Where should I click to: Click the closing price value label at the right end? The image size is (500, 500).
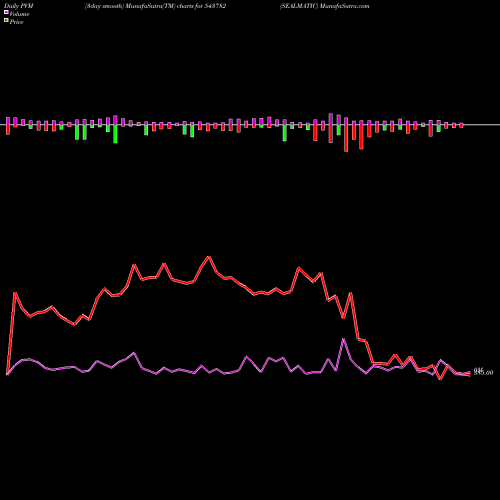[x=483, y=373]
